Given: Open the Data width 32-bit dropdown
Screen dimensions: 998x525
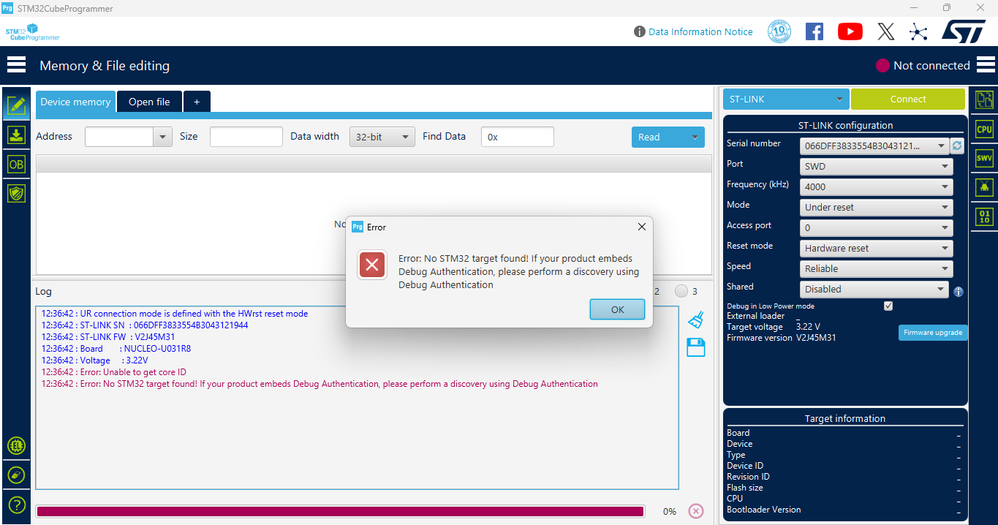Looking at the screenshot, I should pos(382,137).
